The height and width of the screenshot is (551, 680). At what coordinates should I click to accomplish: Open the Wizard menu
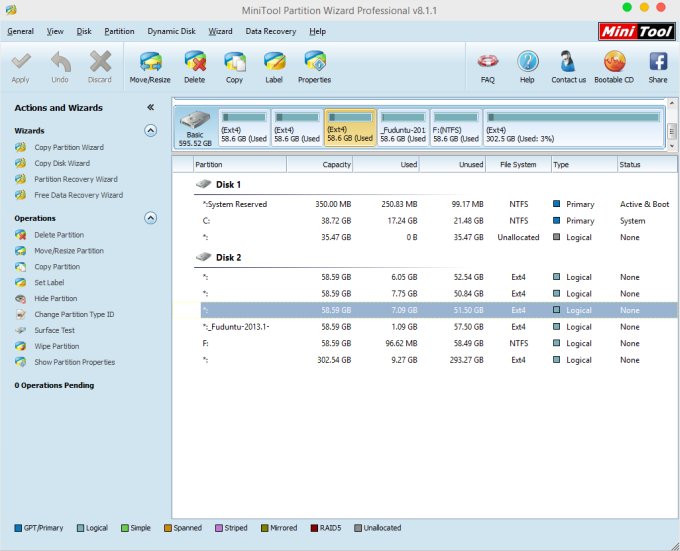(x=220, y=31)
